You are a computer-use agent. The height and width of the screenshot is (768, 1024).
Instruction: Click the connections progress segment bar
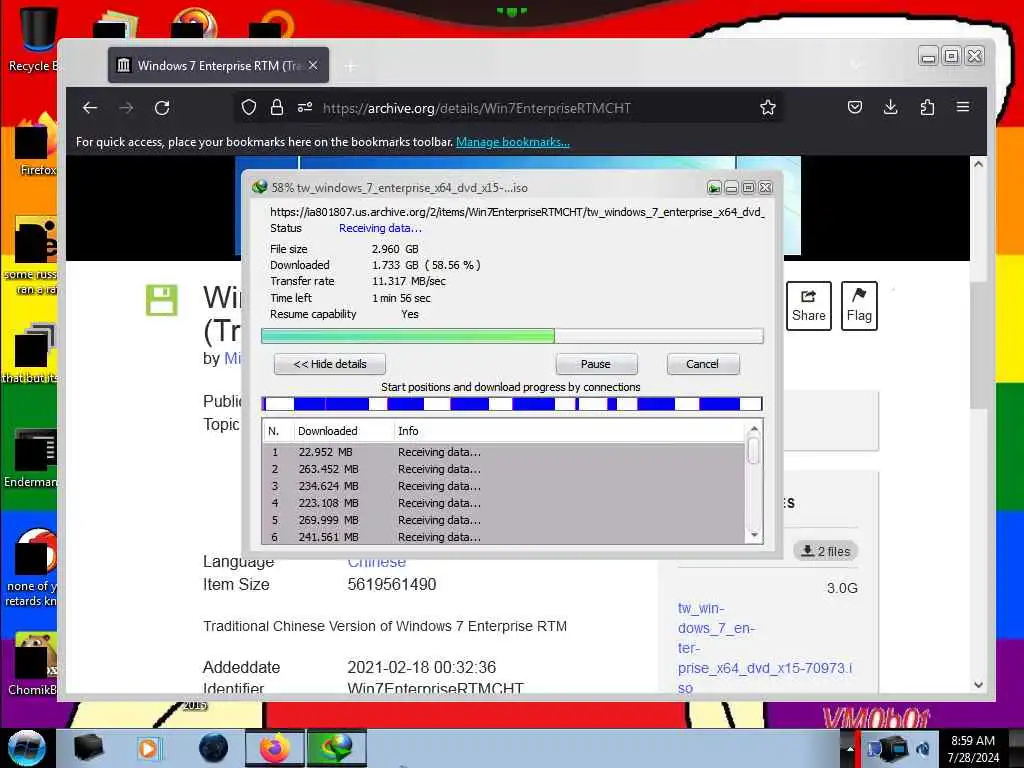(512, 404)
